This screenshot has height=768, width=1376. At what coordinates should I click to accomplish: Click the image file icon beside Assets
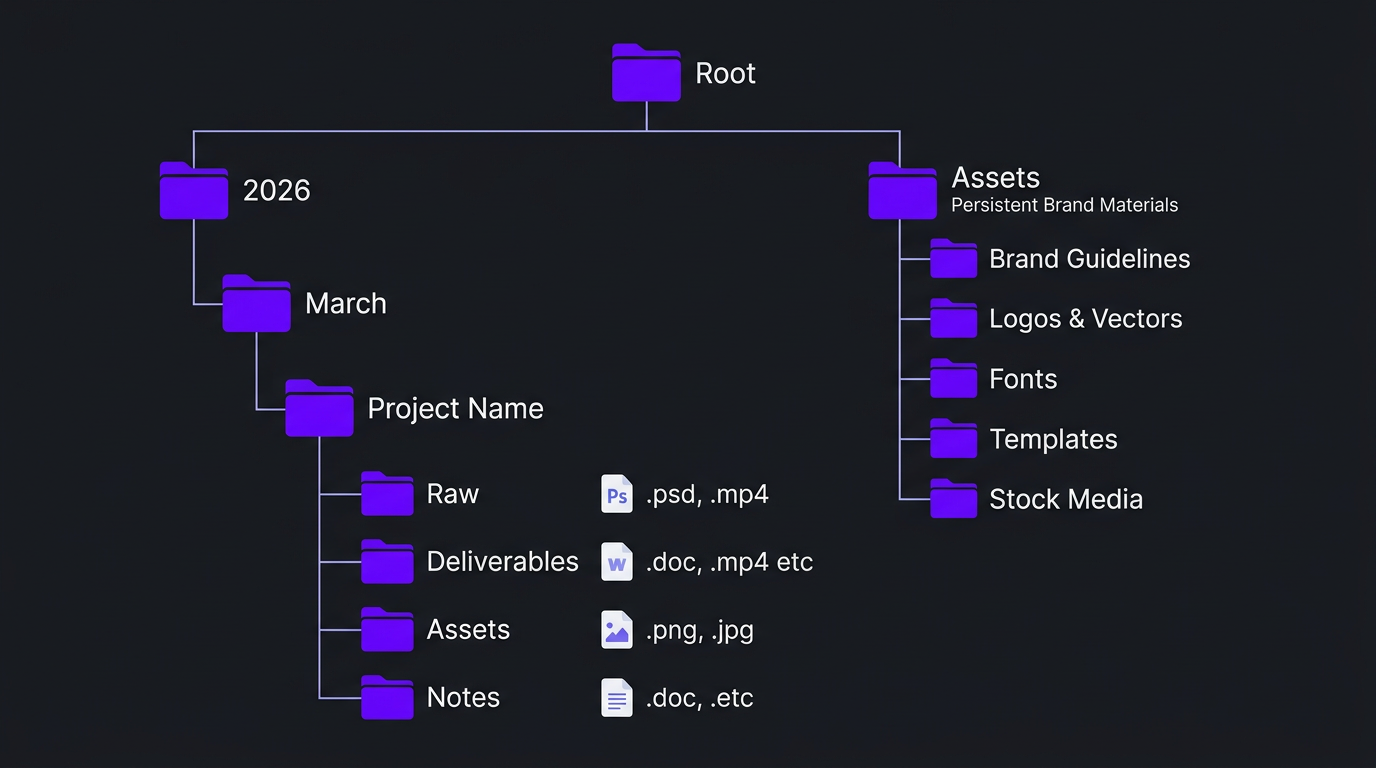617,629
